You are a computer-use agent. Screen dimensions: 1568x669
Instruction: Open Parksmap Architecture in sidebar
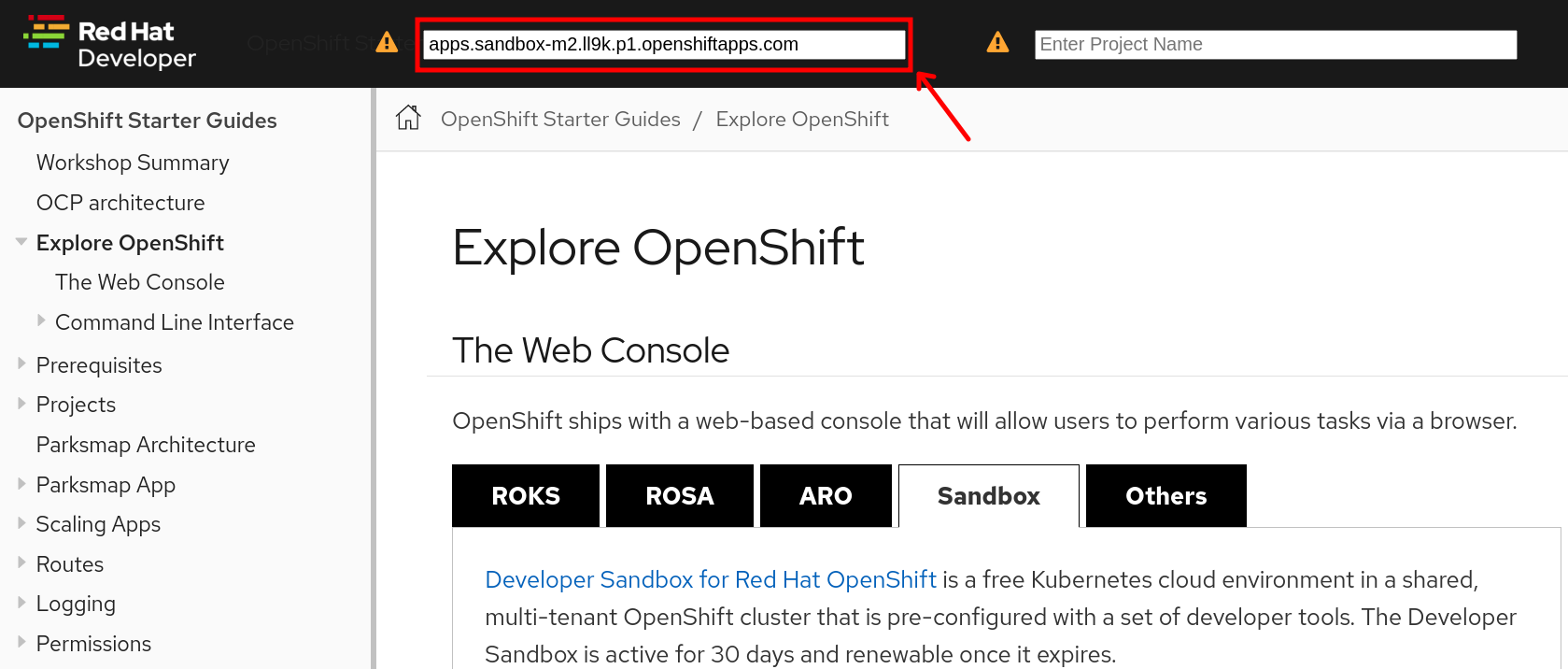click(x=146, y=445)
